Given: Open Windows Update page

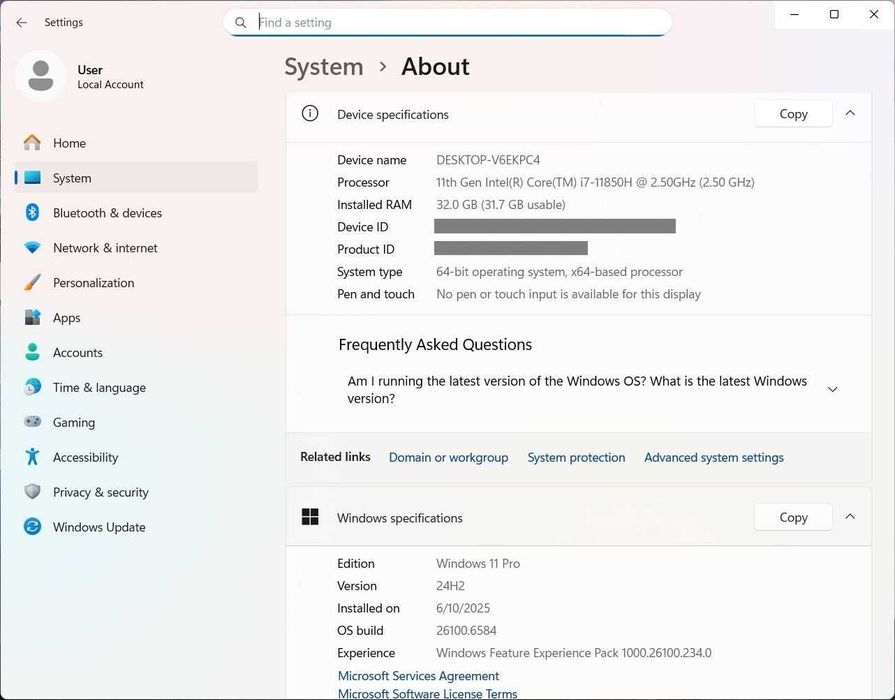Looking at the screenshot, I should [x=136, y=526].
